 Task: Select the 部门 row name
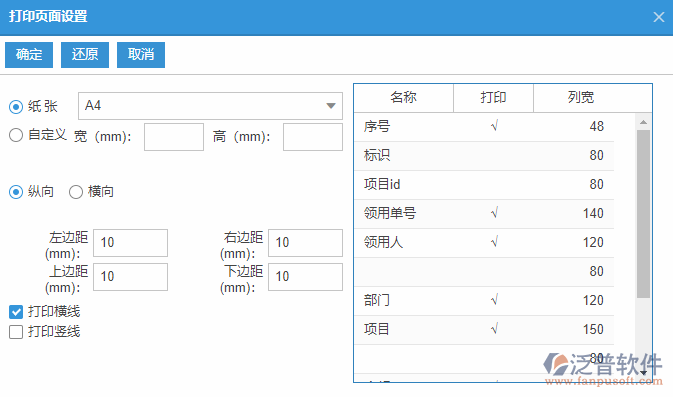tap(377, 300)
